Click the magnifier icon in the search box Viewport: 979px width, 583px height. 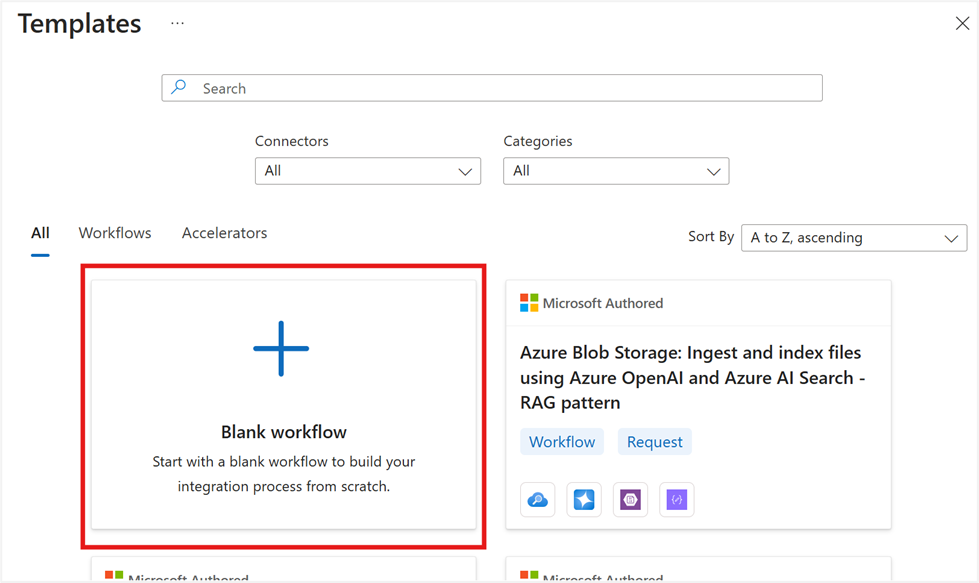179,87
